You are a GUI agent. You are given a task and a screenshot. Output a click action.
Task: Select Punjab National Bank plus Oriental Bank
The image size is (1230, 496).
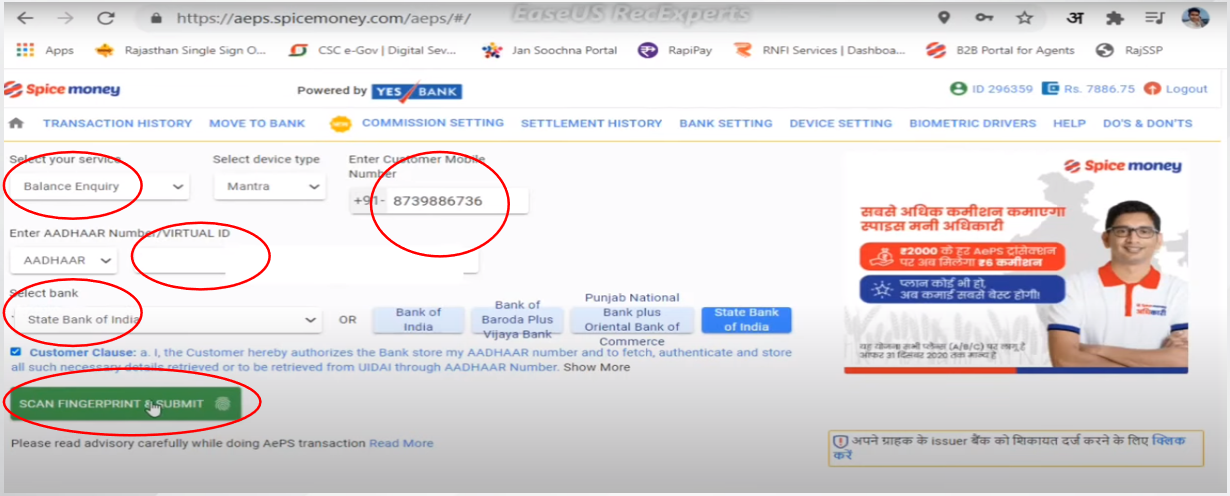click(x=631, y=320)
